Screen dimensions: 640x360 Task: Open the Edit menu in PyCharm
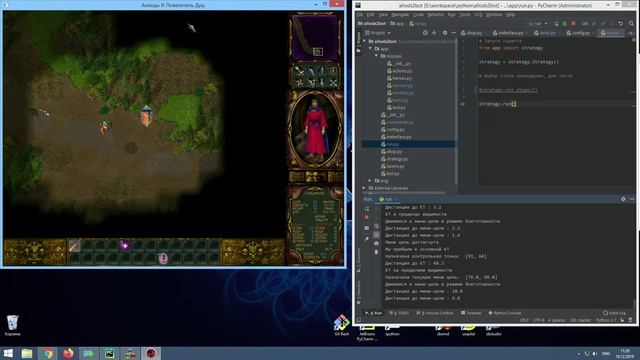click(x=371, y=15)
